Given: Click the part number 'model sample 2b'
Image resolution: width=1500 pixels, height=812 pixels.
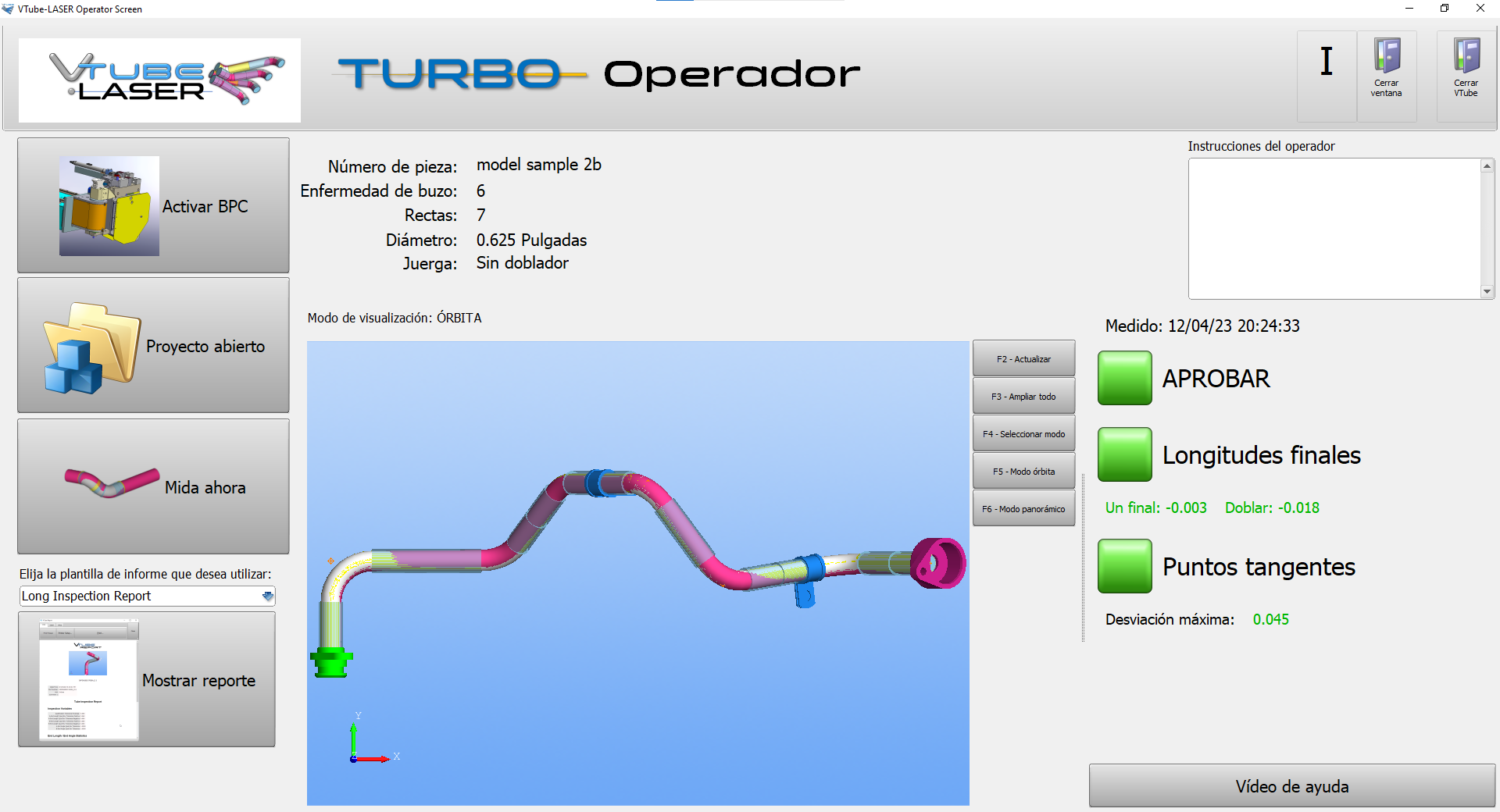Looking at the screenshot, I should [x=539, y=165].
